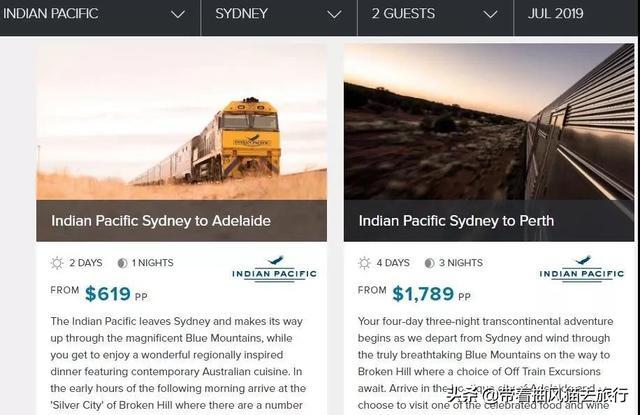Select the Jul 2019 date filter
Screen dimensions: 640x415
pyautogui.click(x=576, y=16)
